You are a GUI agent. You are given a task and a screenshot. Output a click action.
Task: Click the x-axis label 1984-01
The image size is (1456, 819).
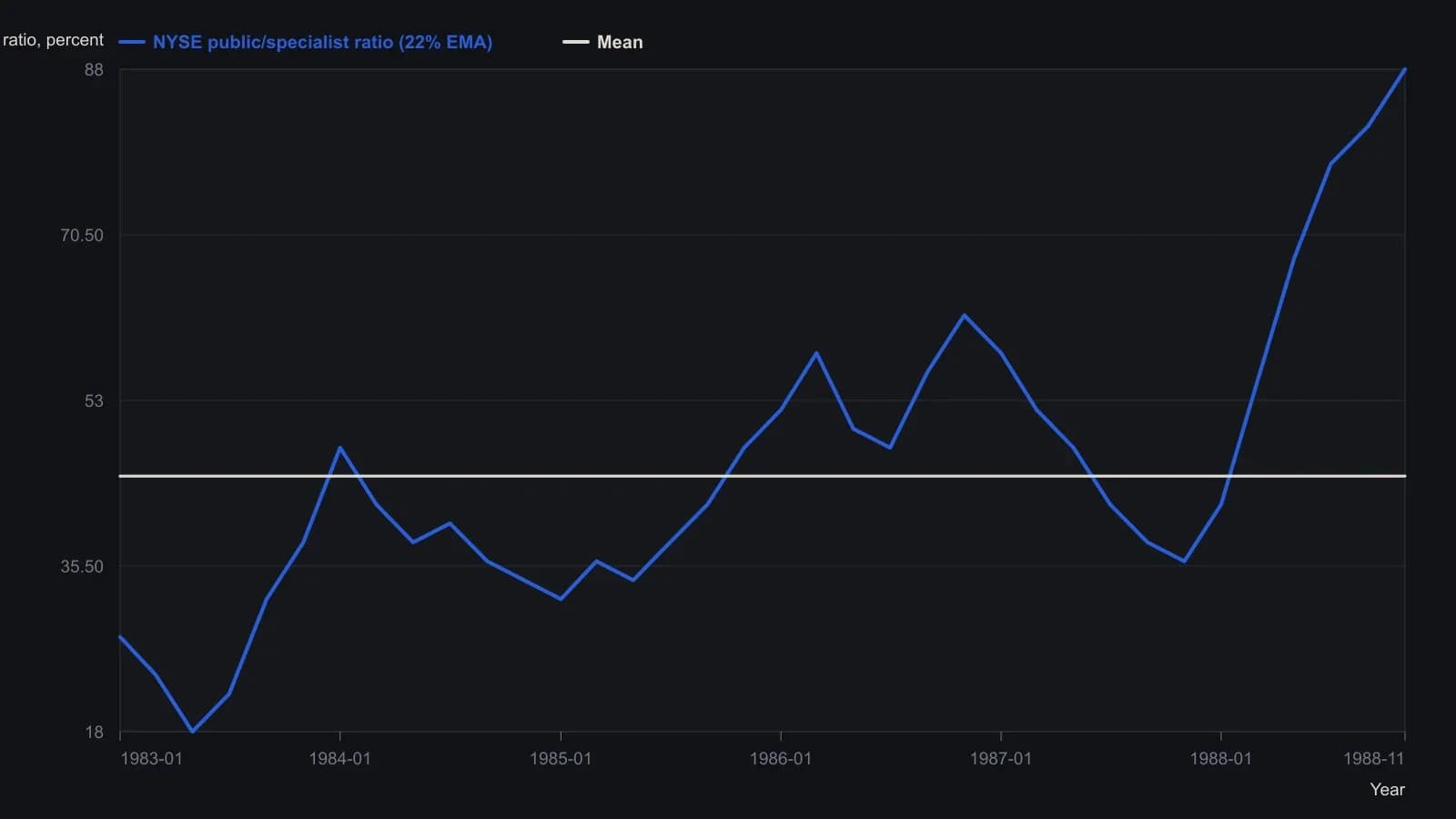click(339, 758)
